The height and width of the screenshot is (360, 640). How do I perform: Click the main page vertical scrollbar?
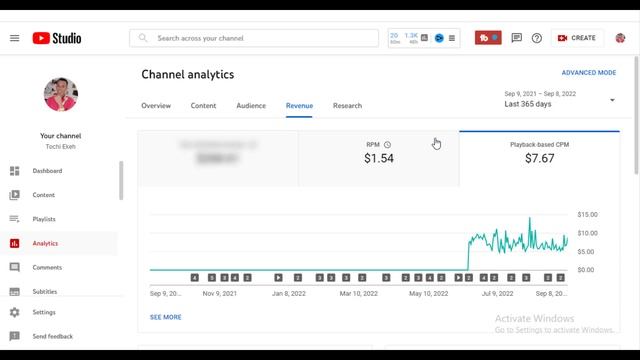pyautogui.click(x=637, y=116)
